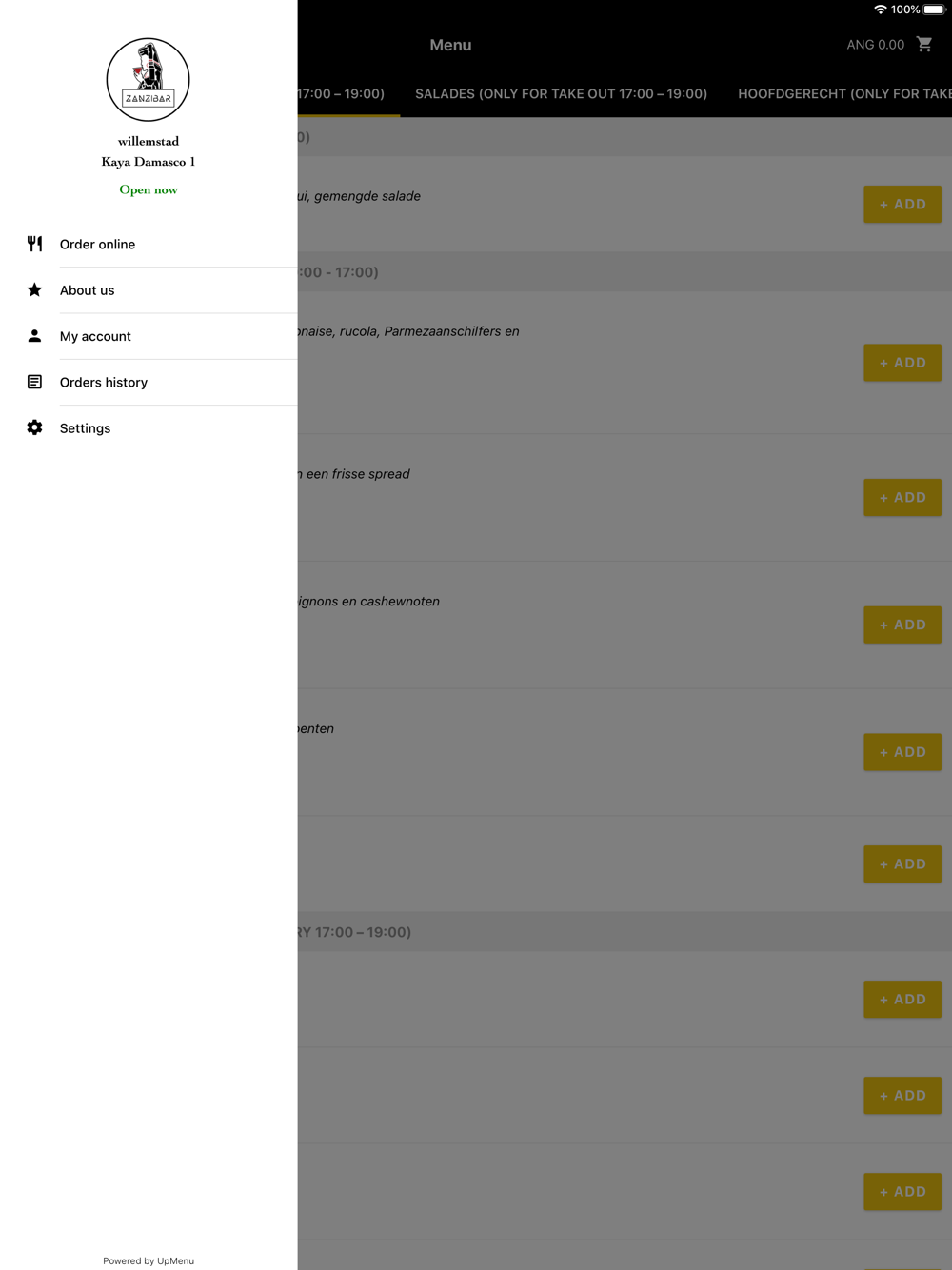Viewport: 952px width, 1270px height.
Task: Open the About us menu entry
Action: tap(149, 290)
